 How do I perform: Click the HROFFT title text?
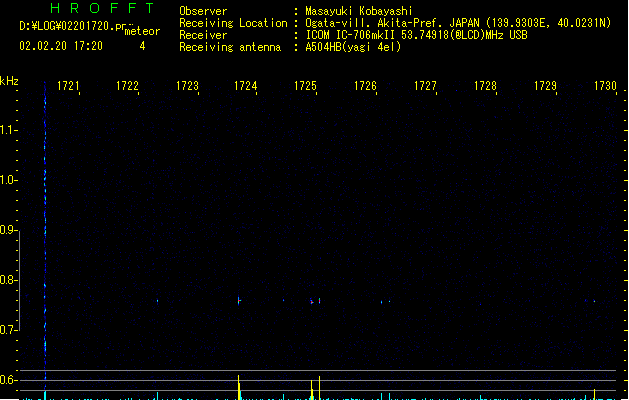click(102, 8)
